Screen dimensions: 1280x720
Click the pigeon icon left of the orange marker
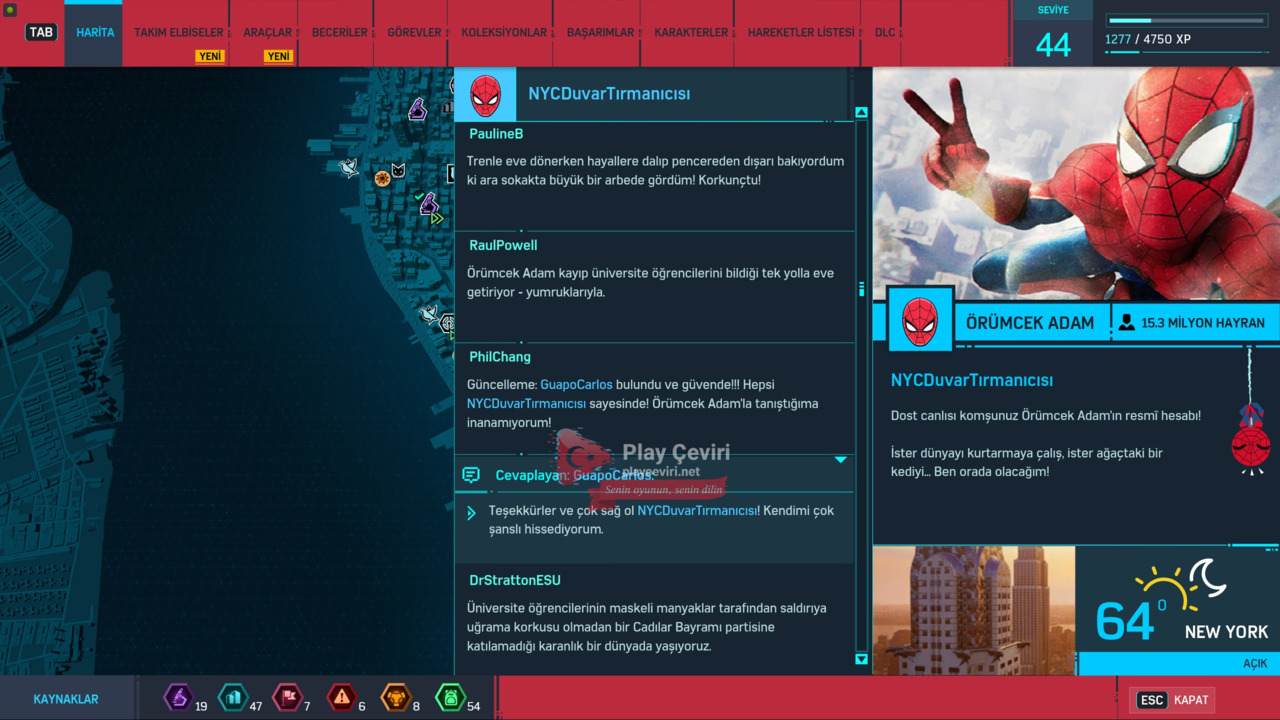(x=348, y=168)
